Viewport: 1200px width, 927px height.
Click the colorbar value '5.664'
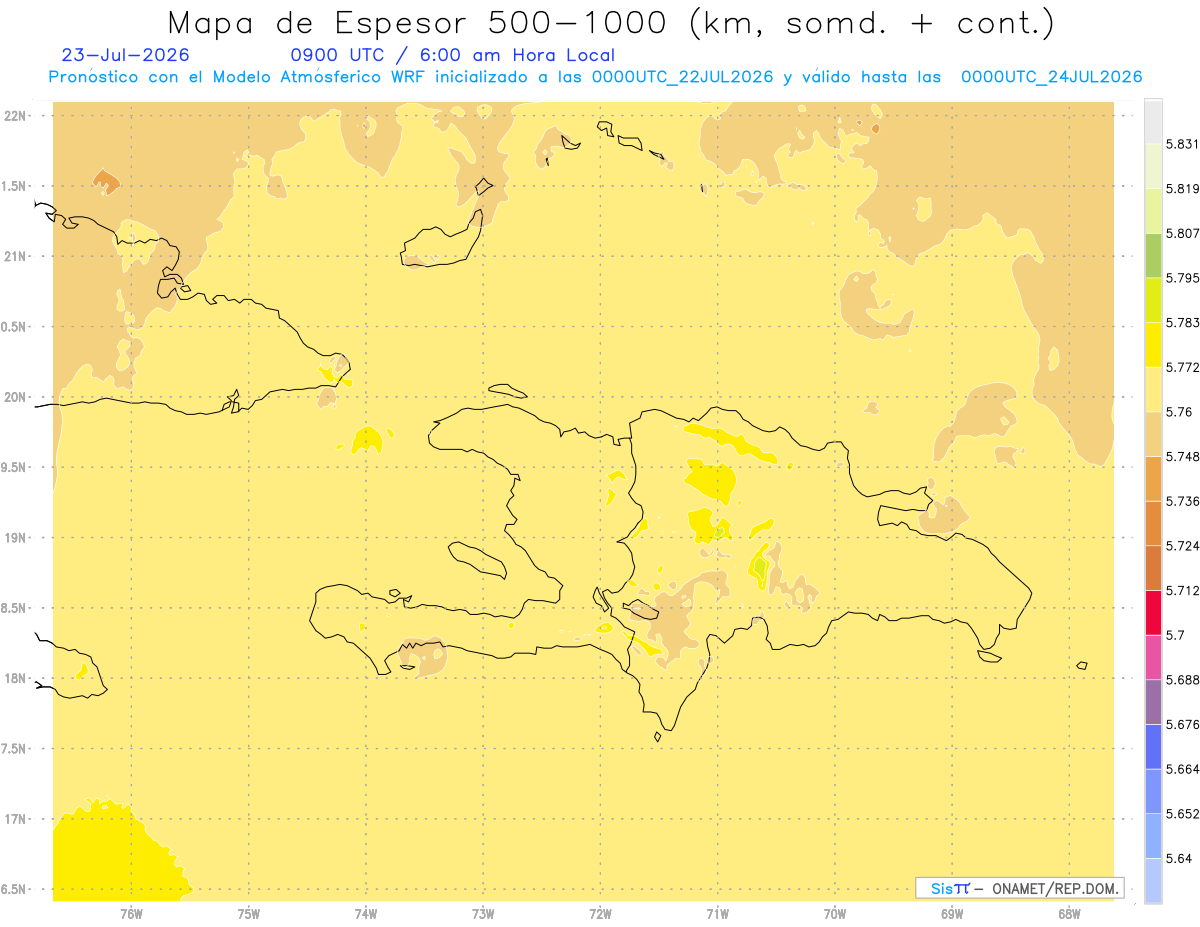tap(1181, 769)
